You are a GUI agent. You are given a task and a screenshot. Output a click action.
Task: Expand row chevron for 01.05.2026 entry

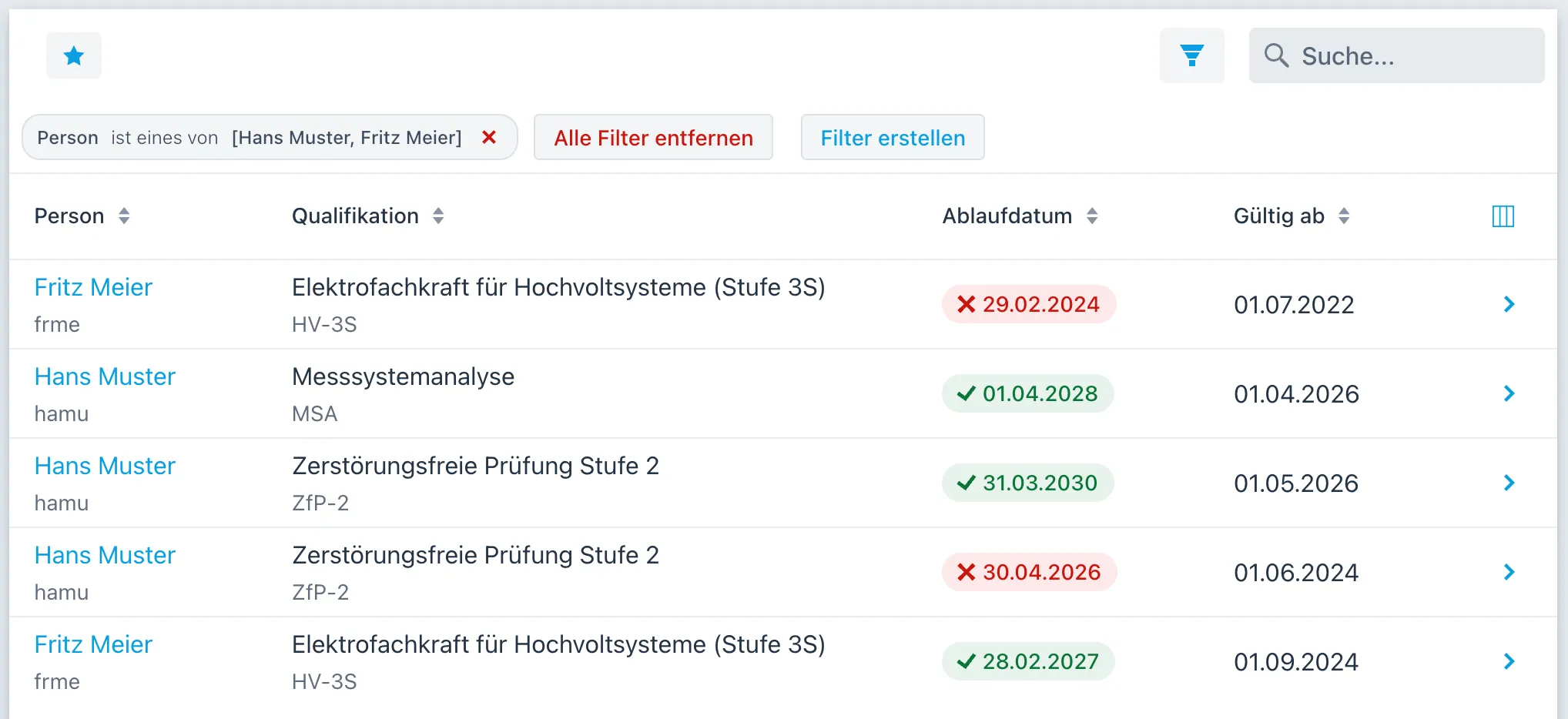click(1509, 483)
